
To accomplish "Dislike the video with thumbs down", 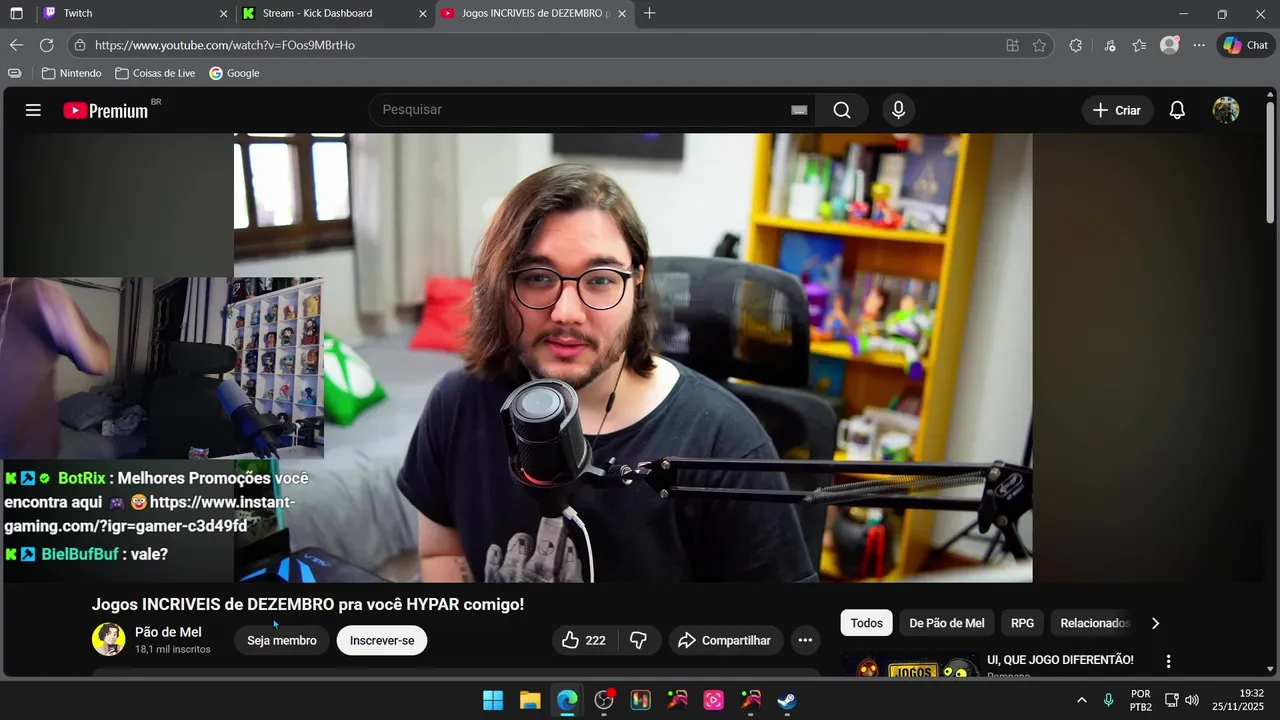I will pos(638,640).
